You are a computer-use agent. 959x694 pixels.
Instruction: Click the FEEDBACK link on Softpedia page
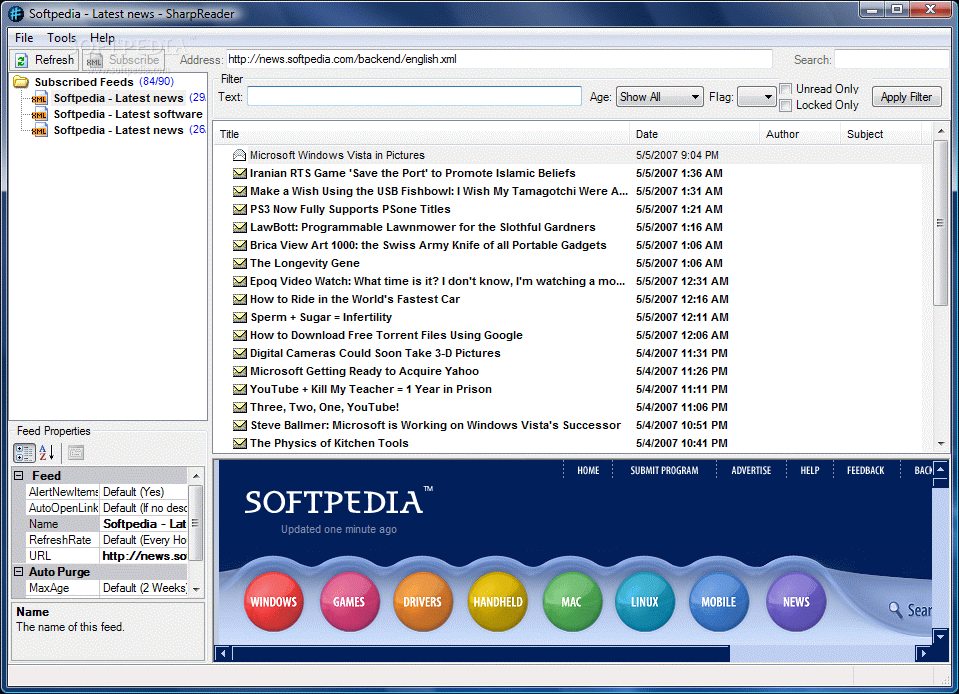coord(865,470)
